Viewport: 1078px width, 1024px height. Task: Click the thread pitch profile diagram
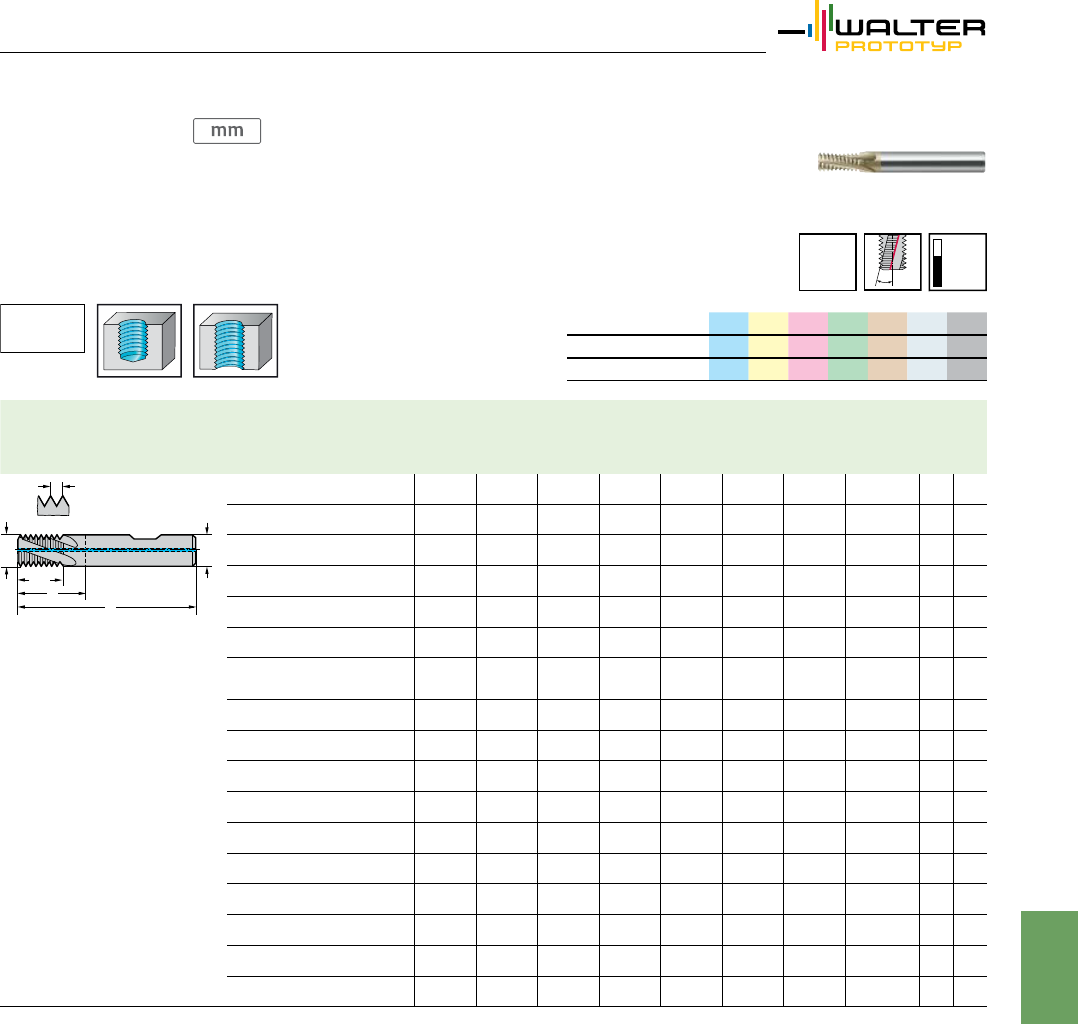pos(54,499)
